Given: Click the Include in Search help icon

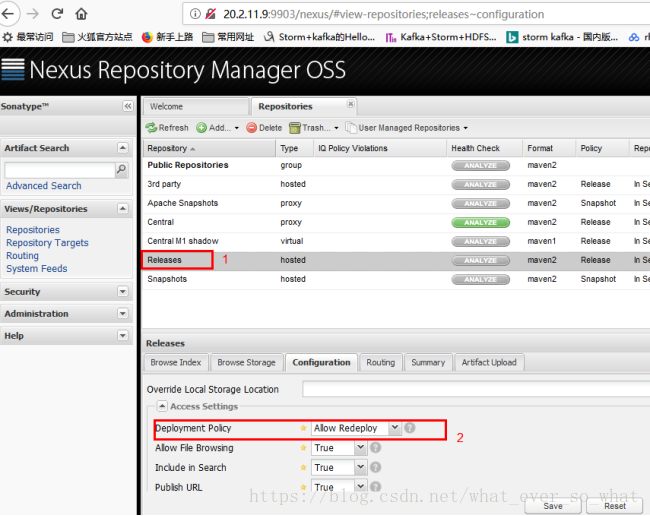Looking at the screenshot, I should pyautogui.click(x=376, y=468).
